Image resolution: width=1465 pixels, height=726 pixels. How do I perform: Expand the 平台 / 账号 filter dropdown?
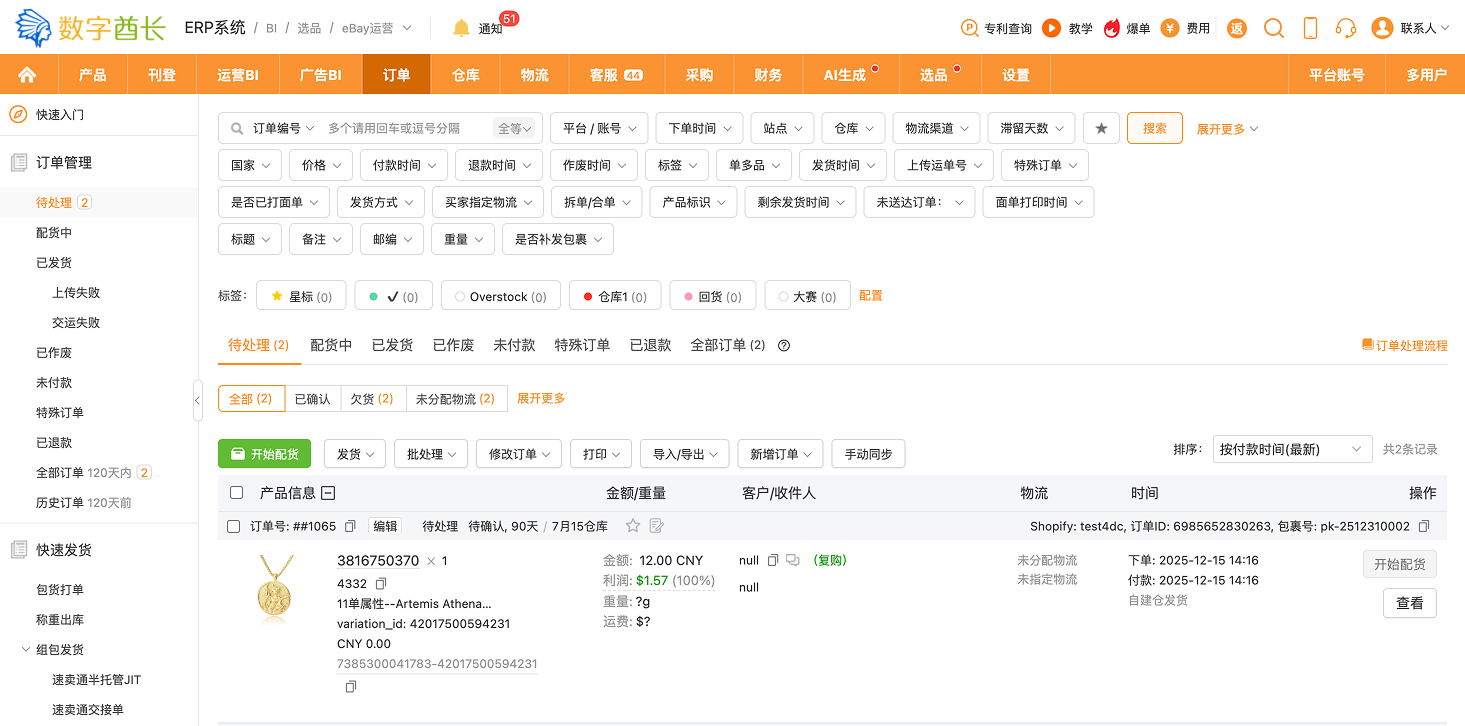599,128
